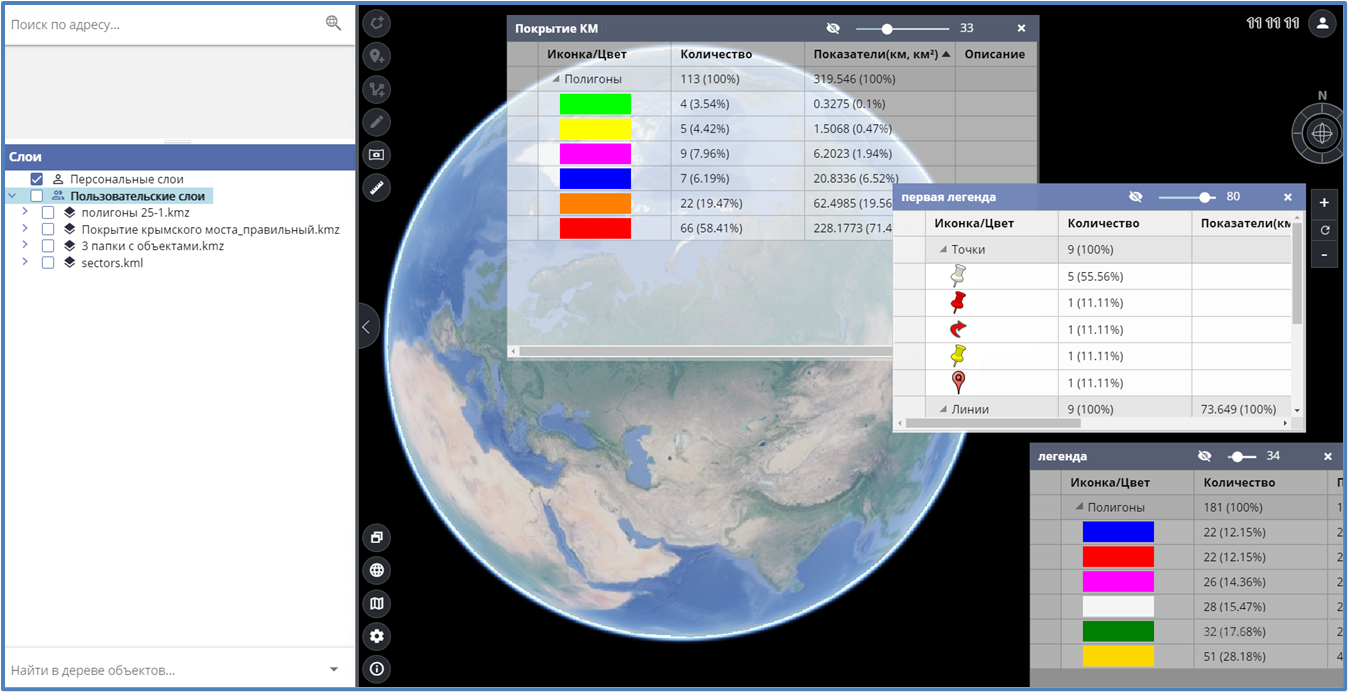Click the screenshot capture tool icon
The width and height of the screenshot is (1348, 692).
(x=377, y=155)
